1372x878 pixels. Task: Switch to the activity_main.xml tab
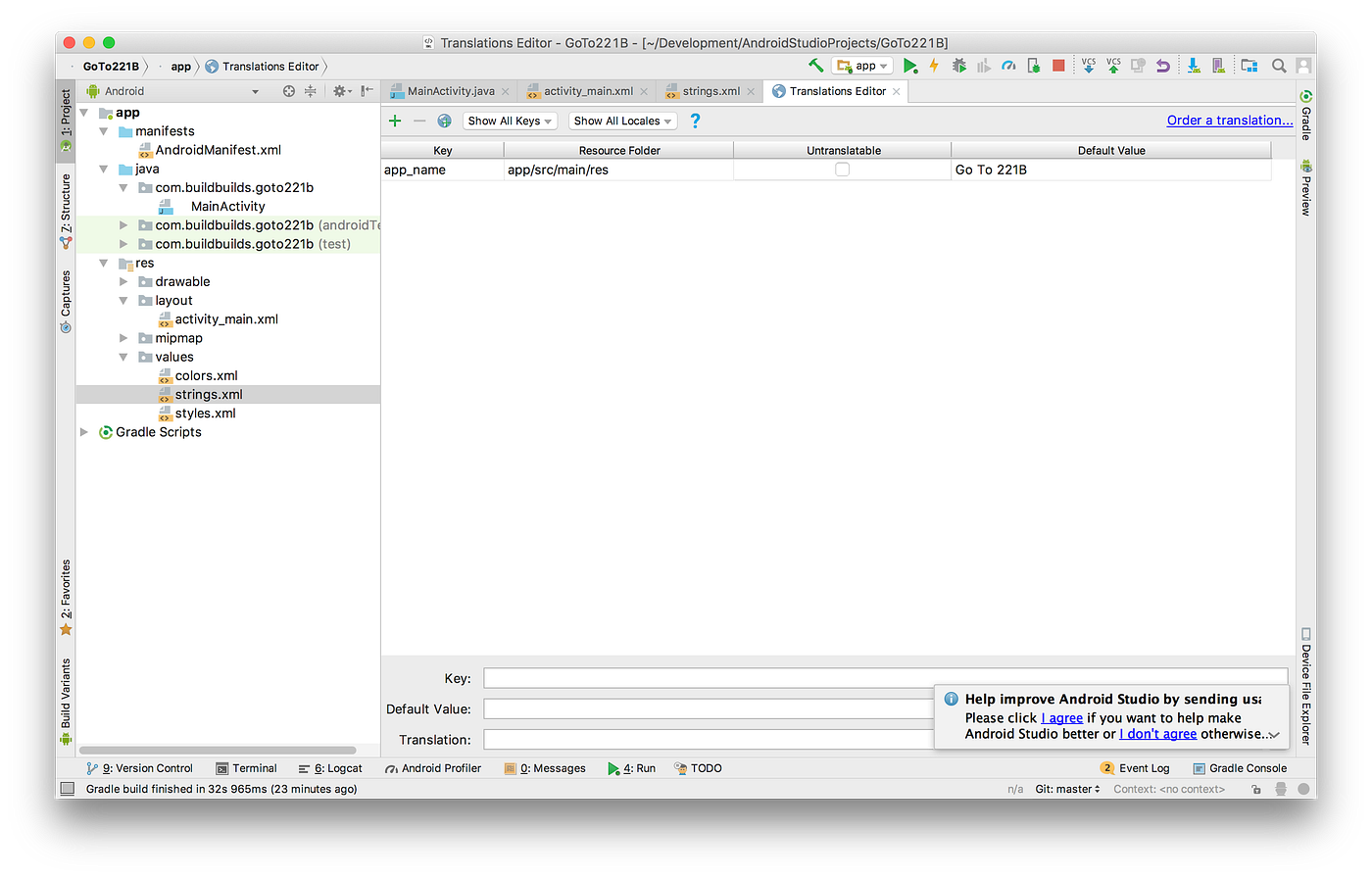pyautogui.click(x=586, y=90)
